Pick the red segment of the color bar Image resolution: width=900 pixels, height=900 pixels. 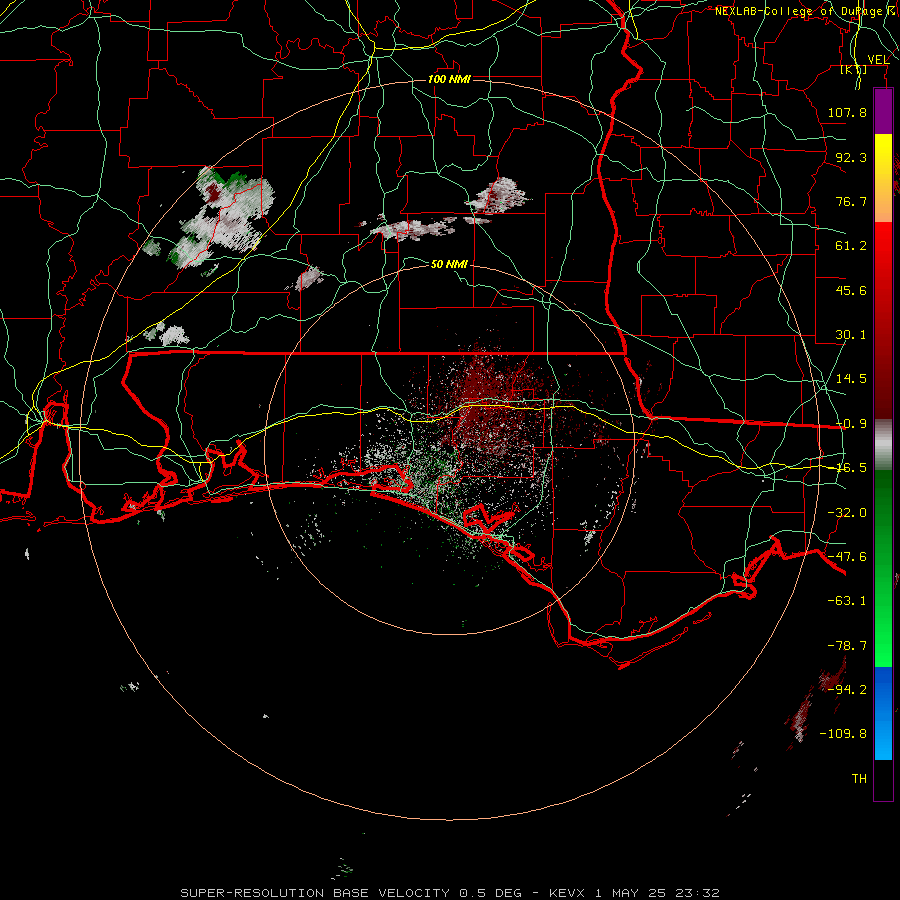pyautogui.click(x=883, y=320)
